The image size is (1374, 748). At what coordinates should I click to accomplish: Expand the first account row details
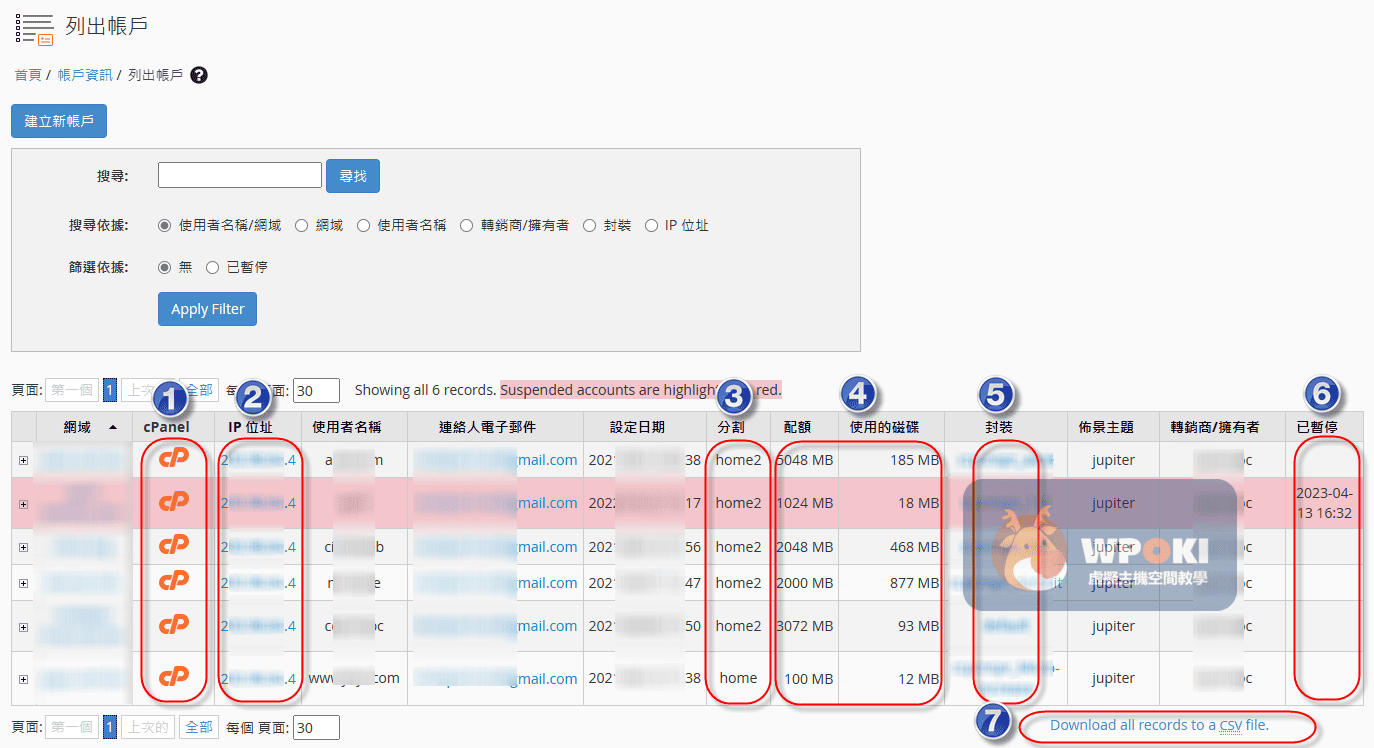23,461
